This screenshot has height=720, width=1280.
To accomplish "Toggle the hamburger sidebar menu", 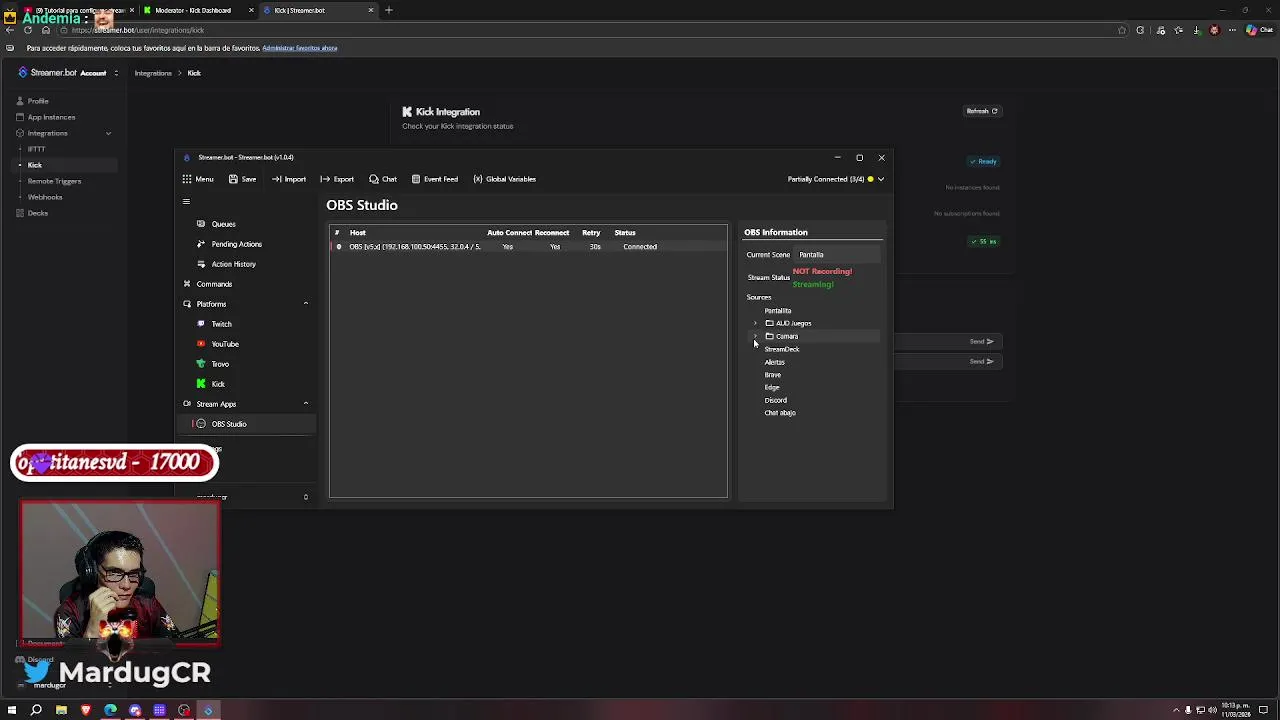I will (x=186, y=202).
